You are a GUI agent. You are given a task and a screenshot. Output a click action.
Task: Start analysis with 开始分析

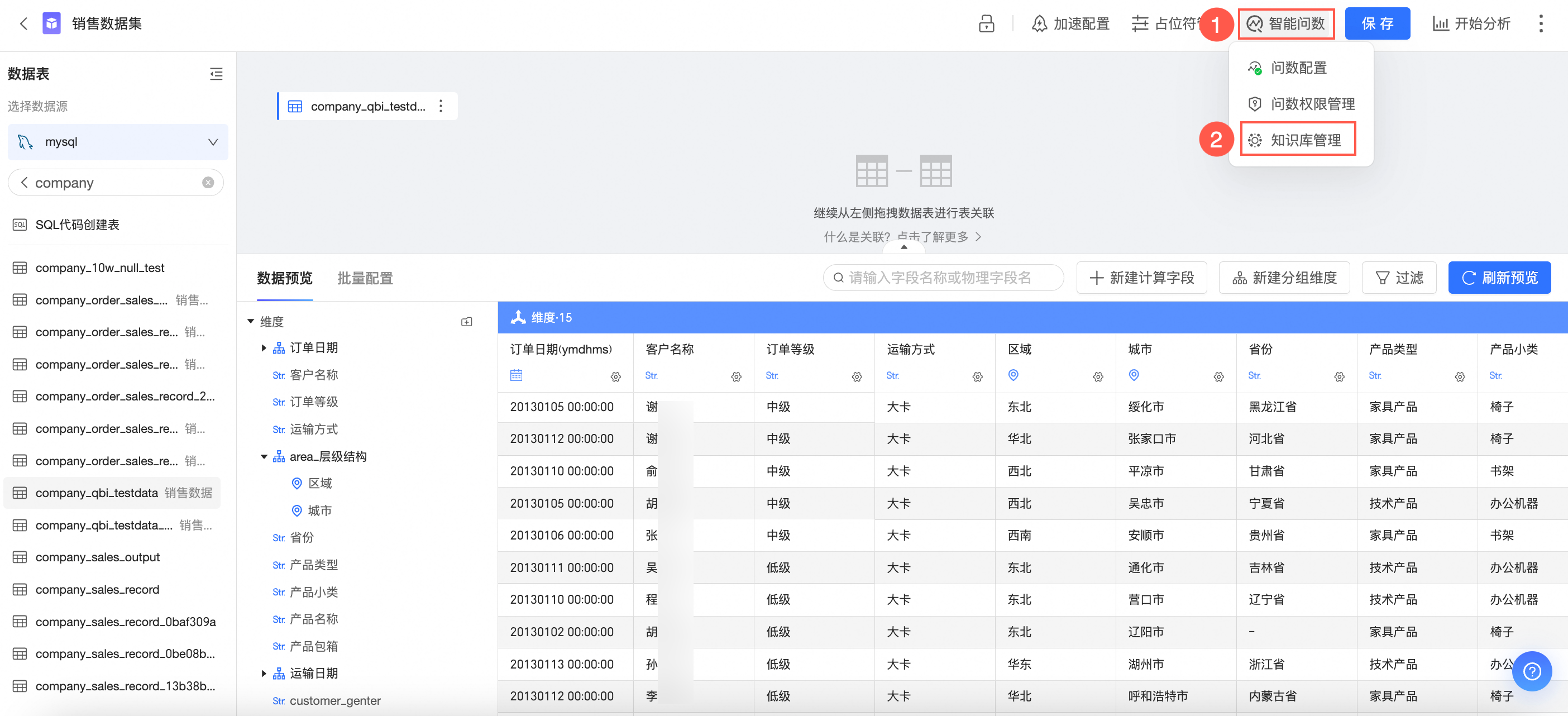[1471, 24]
